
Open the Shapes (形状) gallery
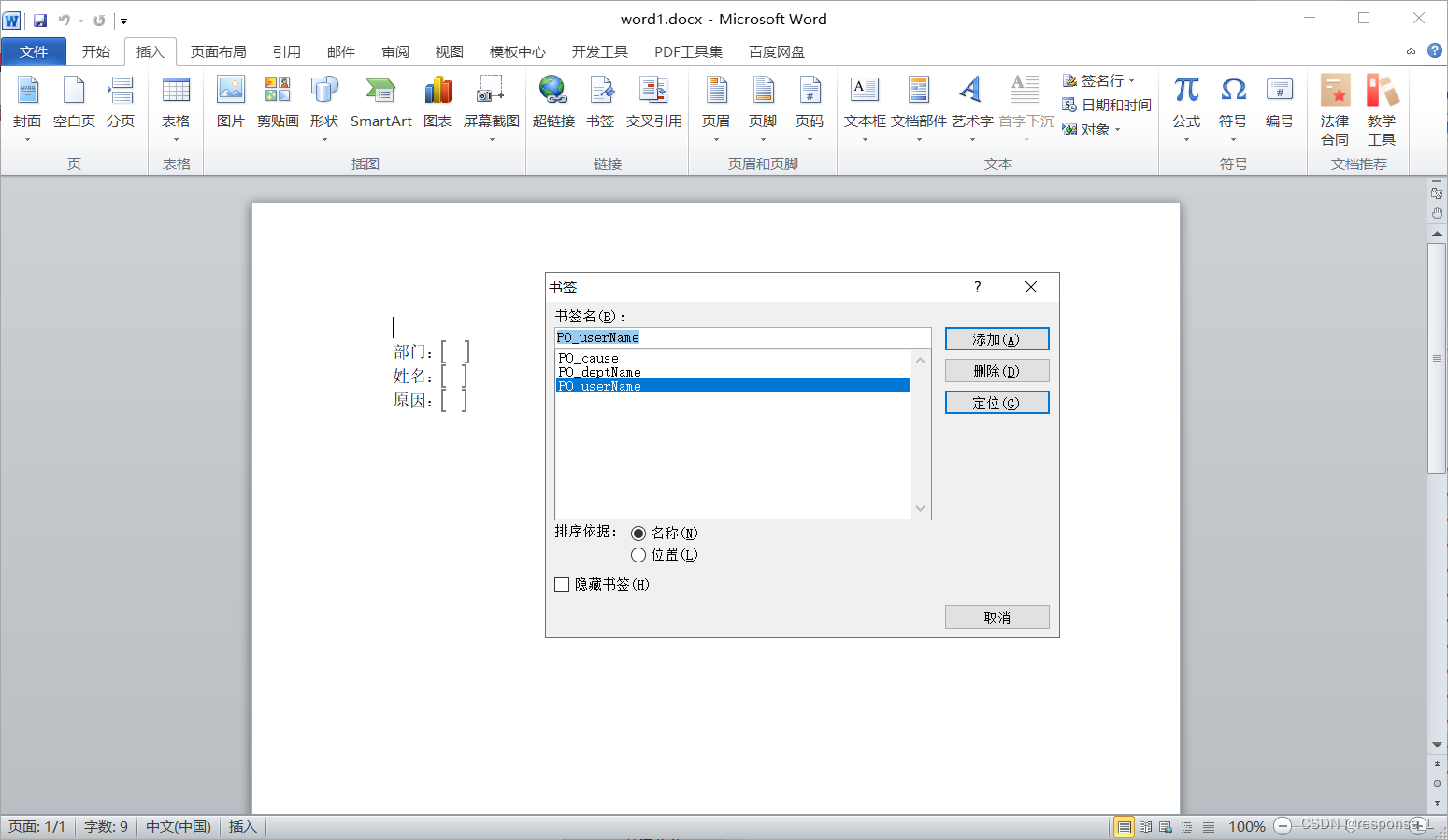point(324,107)
